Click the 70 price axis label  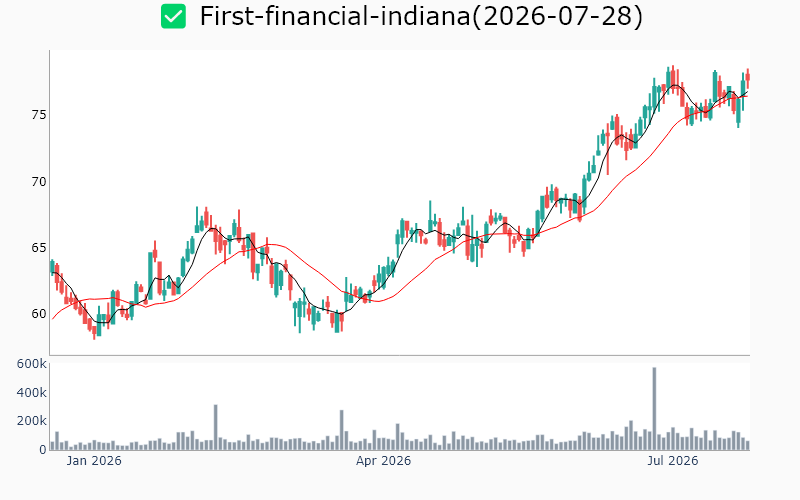tap(39, 182)
